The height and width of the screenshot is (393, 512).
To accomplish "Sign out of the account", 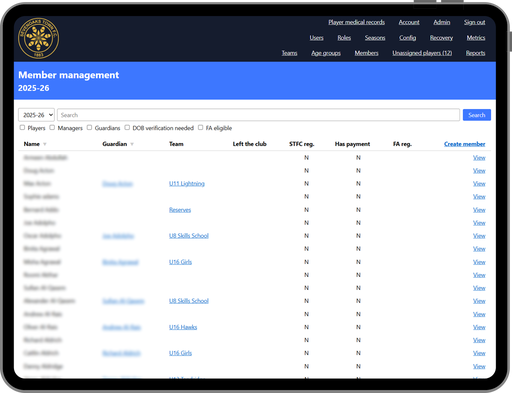I will pos(474,22).
